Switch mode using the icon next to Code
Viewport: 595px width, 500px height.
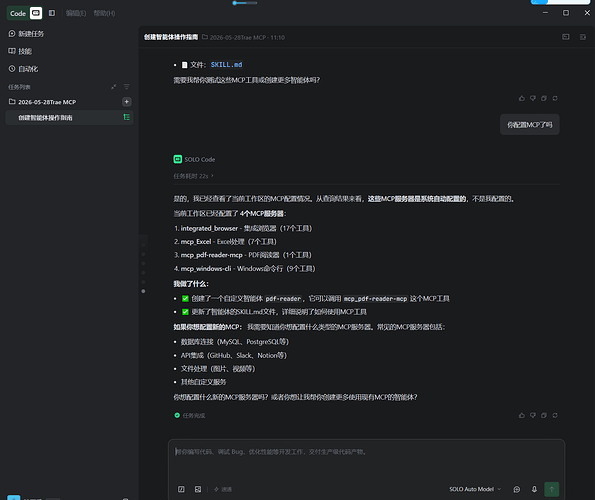click(x=36, y=13)
